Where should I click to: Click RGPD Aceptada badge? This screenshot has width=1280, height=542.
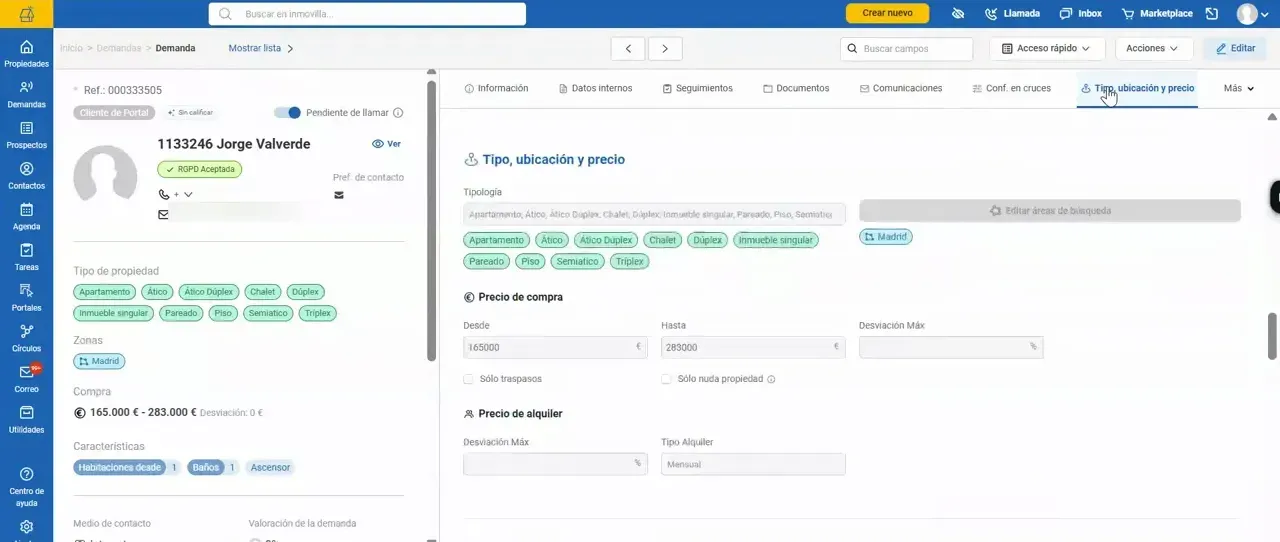pos(200,169)
